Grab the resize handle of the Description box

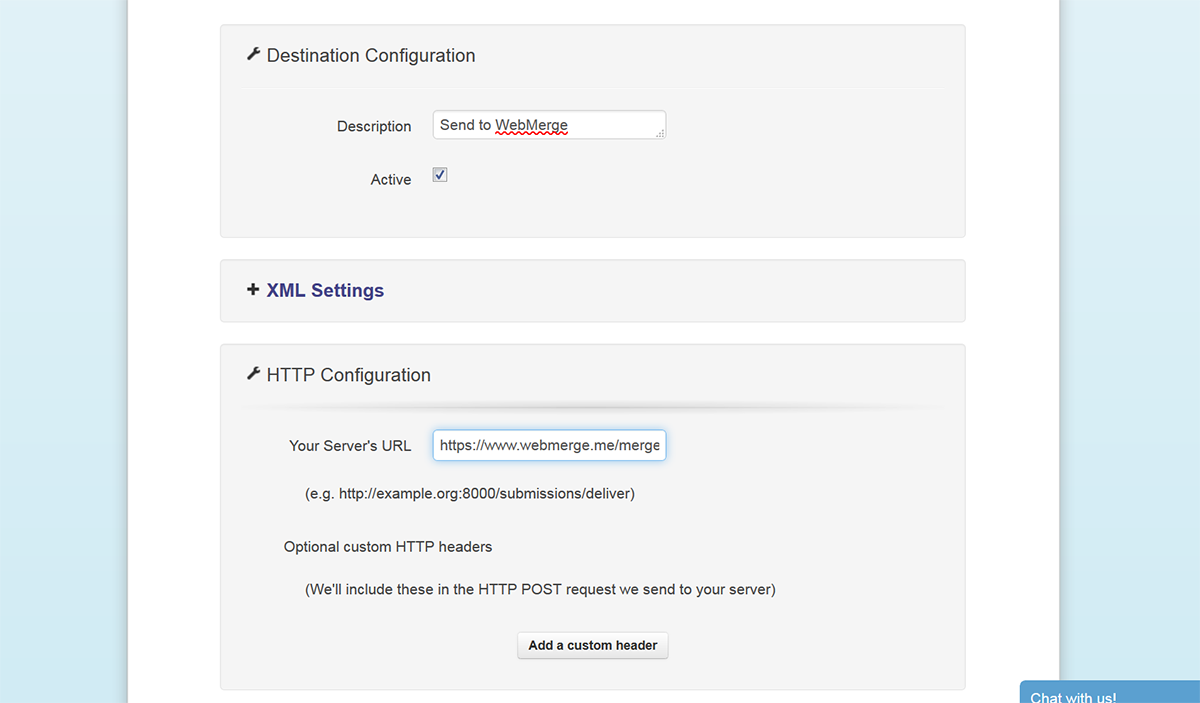(660, 133)
